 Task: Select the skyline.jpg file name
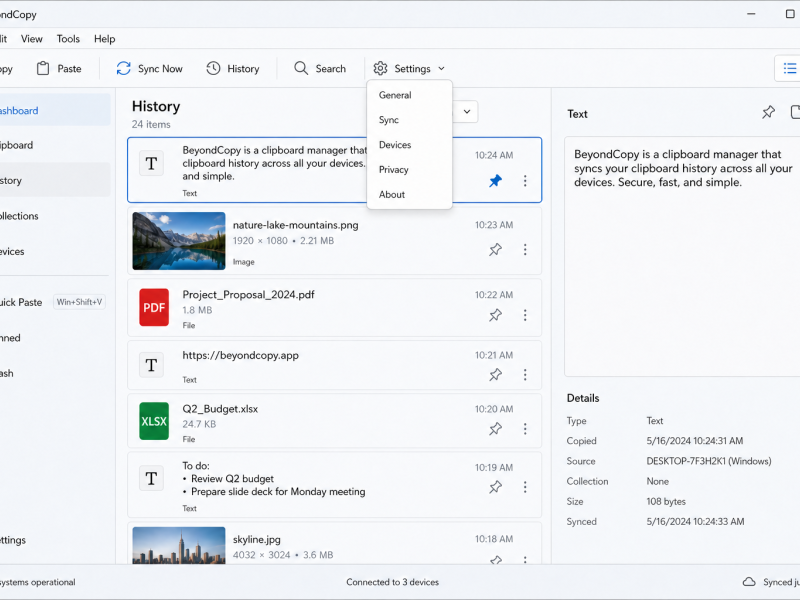pyautogui.click(x=257, y=540)
